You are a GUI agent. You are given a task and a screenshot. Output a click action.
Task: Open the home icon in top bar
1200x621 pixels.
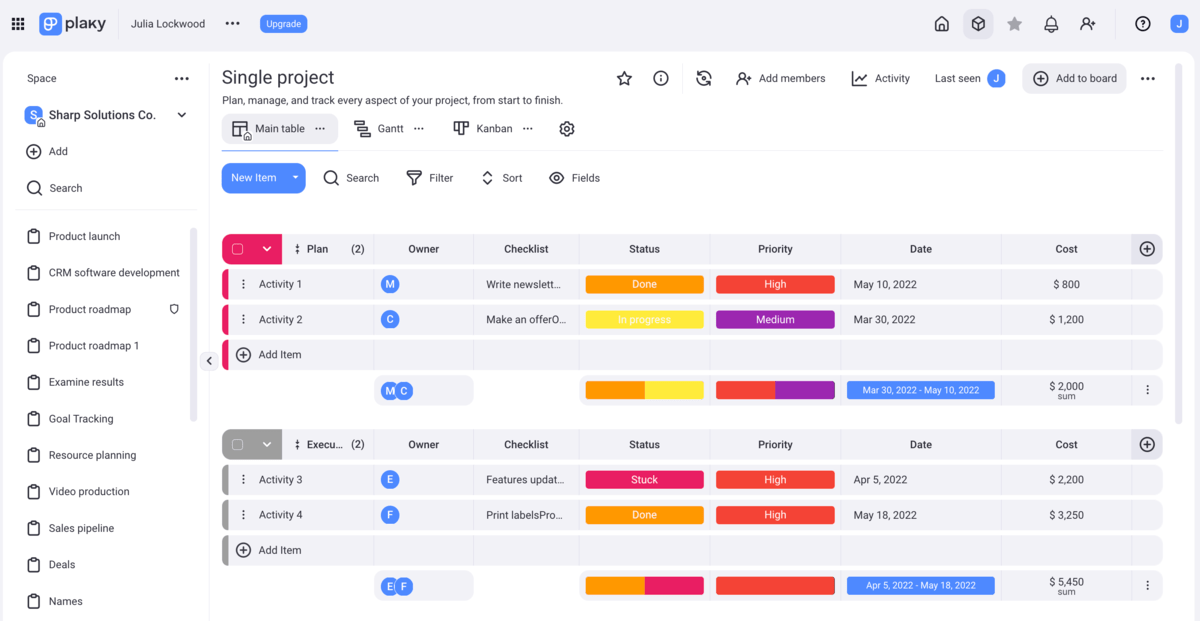(941, 24)
